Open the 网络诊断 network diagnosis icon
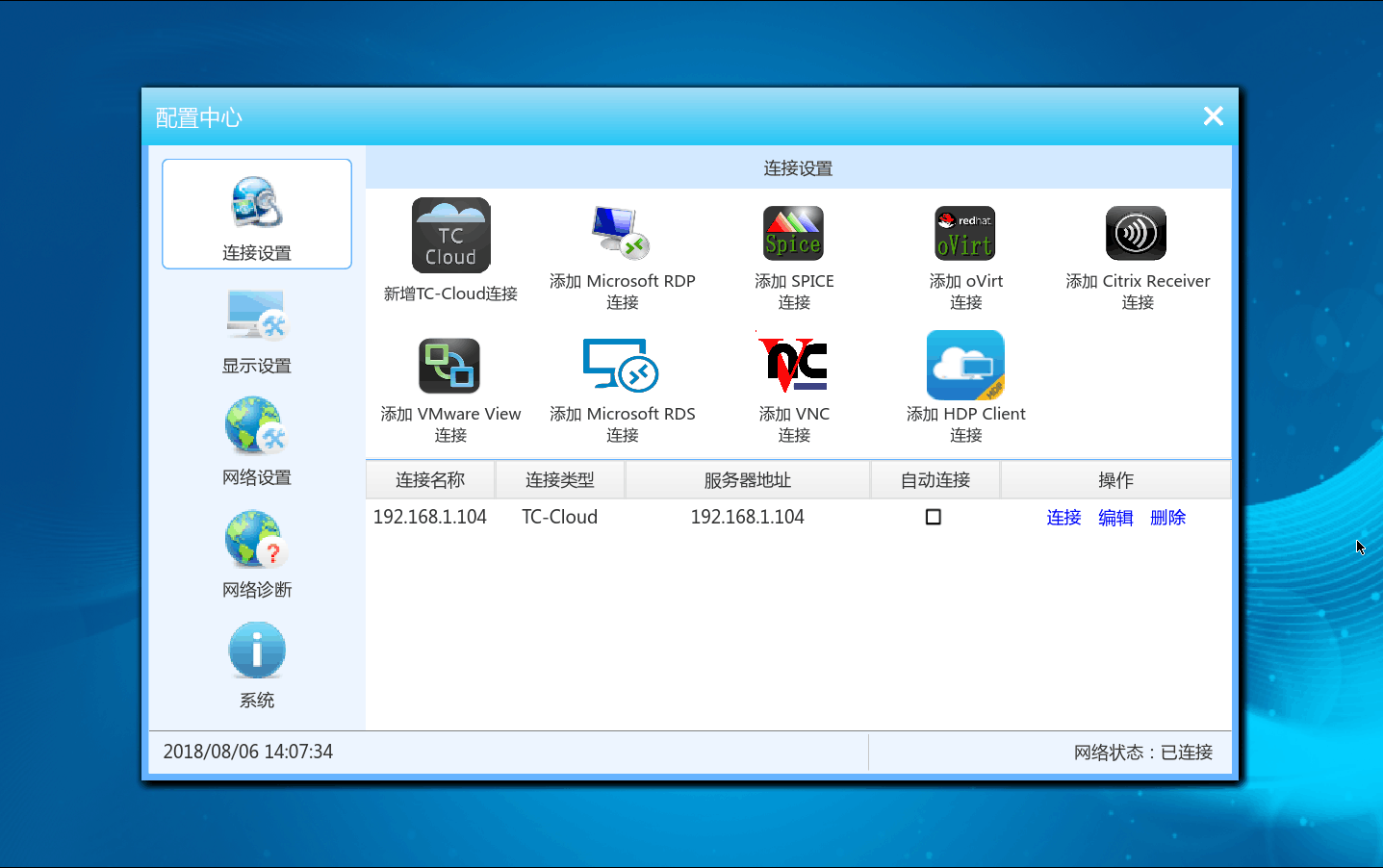Screen dimensions: 1383x868 [257, 539]
